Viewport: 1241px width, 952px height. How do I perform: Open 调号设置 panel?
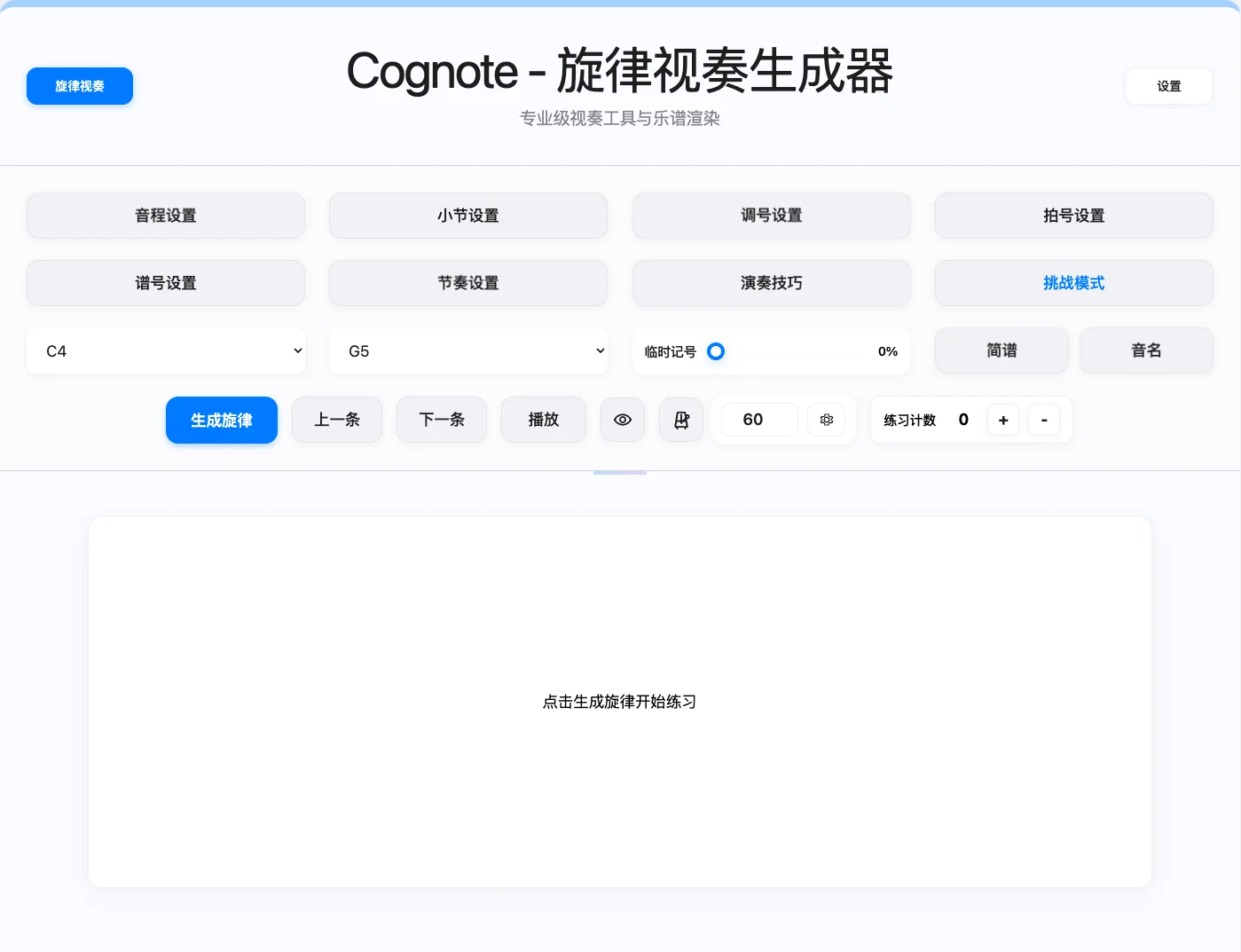pos(772,216)
